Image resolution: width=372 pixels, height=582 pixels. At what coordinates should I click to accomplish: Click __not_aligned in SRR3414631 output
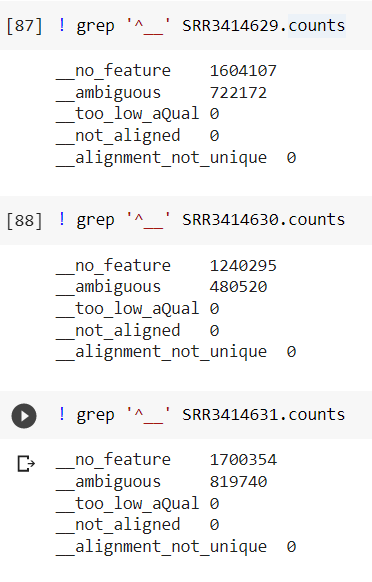click(x=118, y=525)
